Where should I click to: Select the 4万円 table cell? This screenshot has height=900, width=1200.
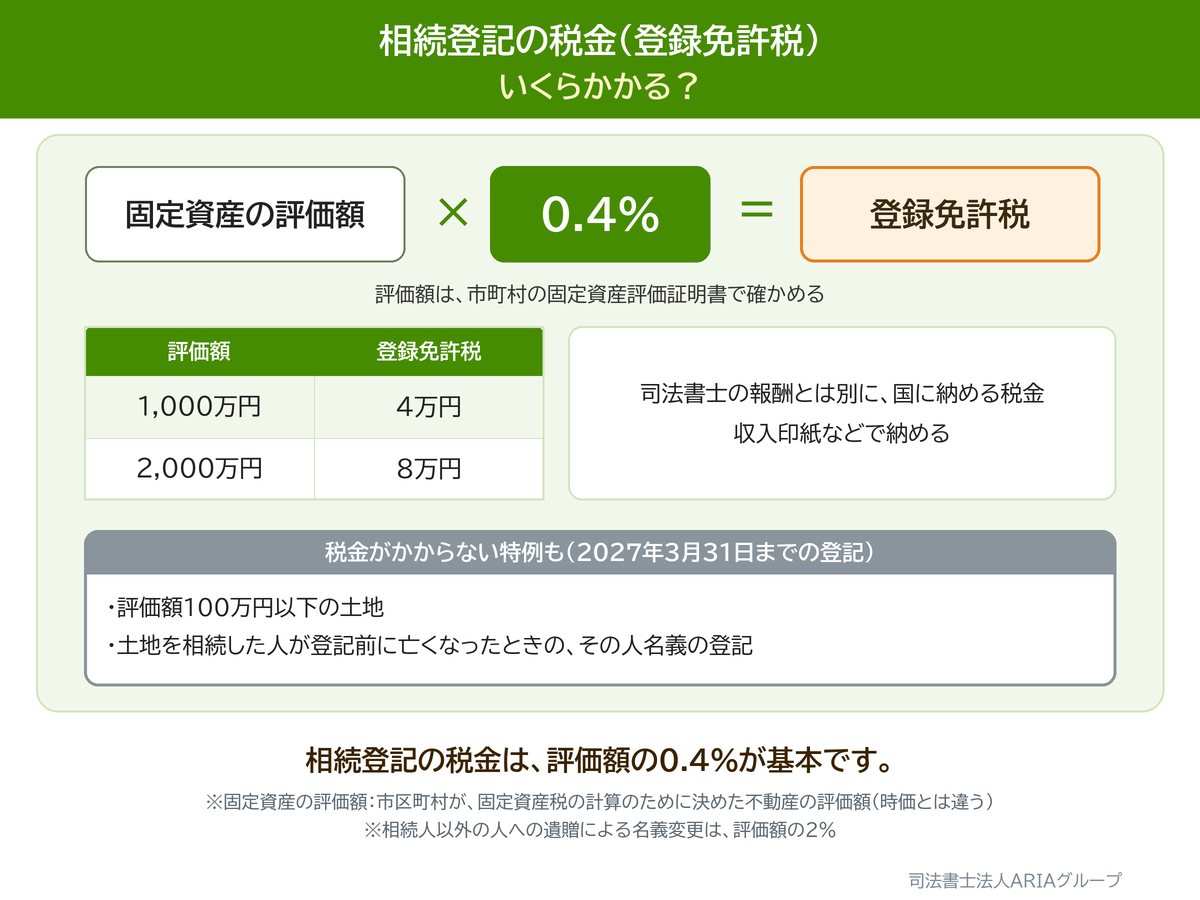tap(429, 407)
